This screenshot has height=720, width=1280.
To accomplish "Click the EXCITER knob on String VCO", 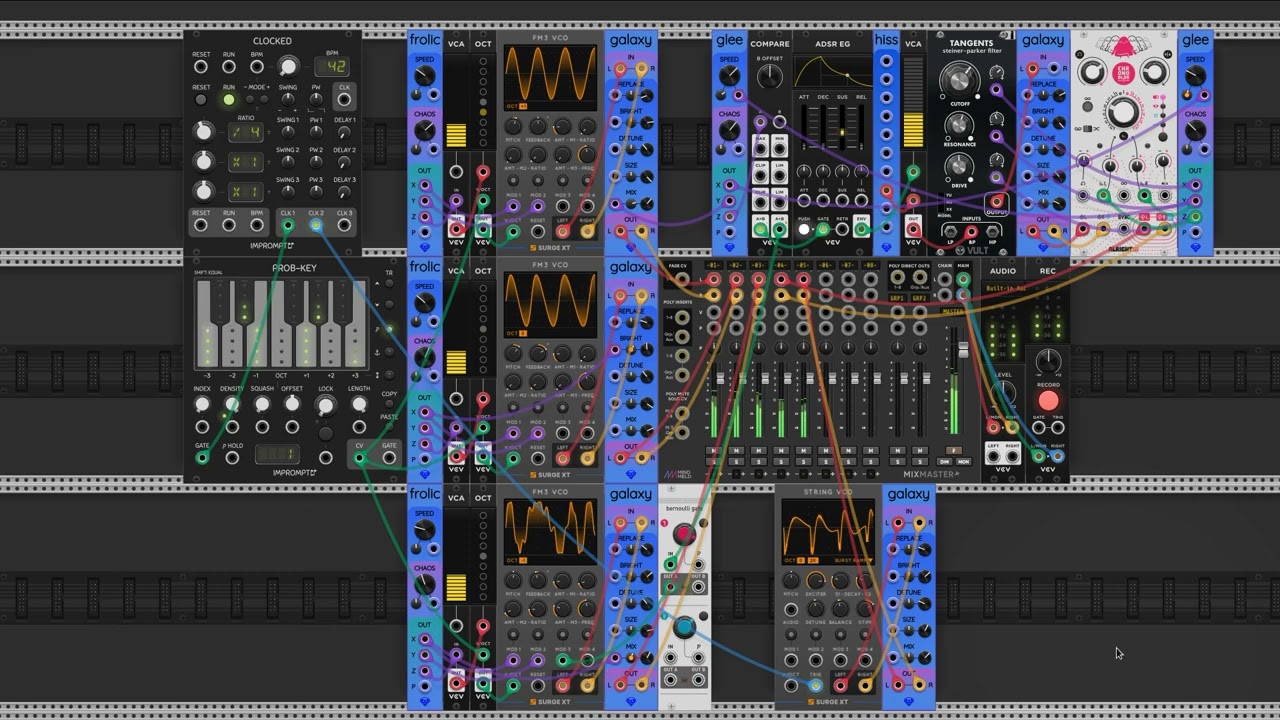I will 815,581.
